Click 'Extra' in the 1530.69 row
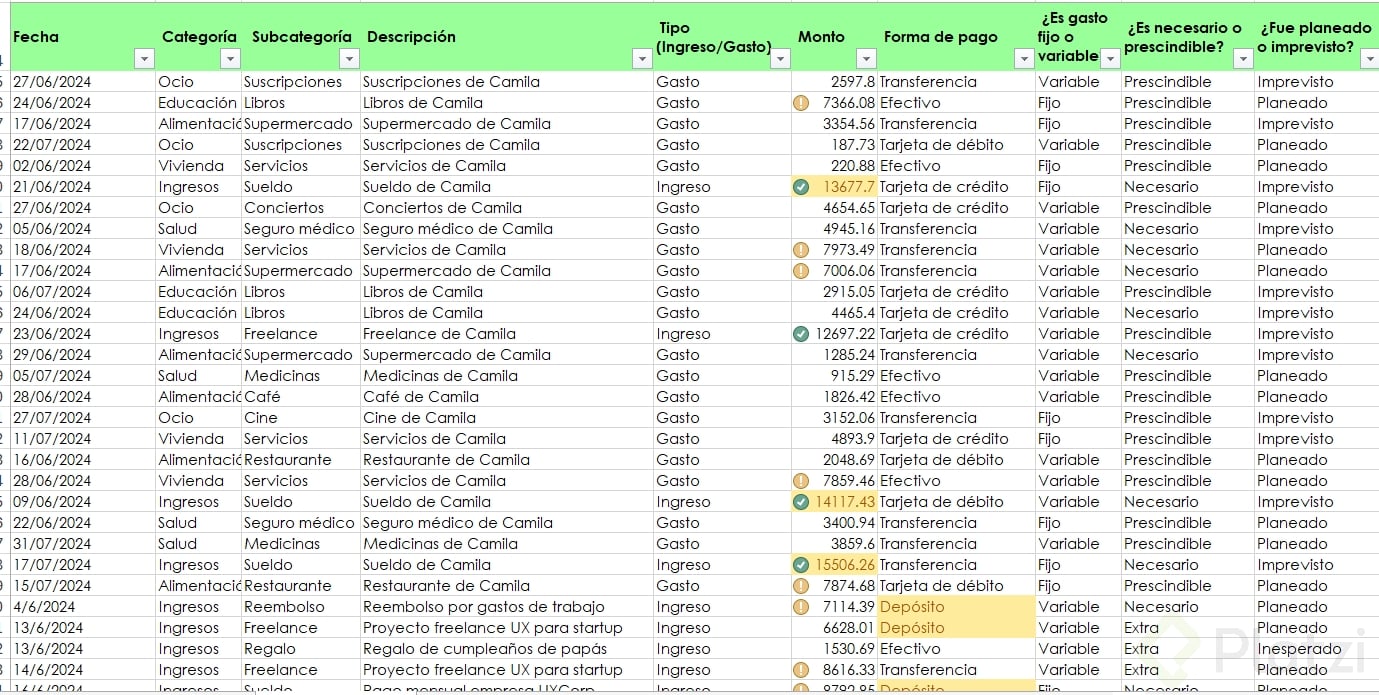Viewport: 1379px width, 695px height. tap(1142, 649)
